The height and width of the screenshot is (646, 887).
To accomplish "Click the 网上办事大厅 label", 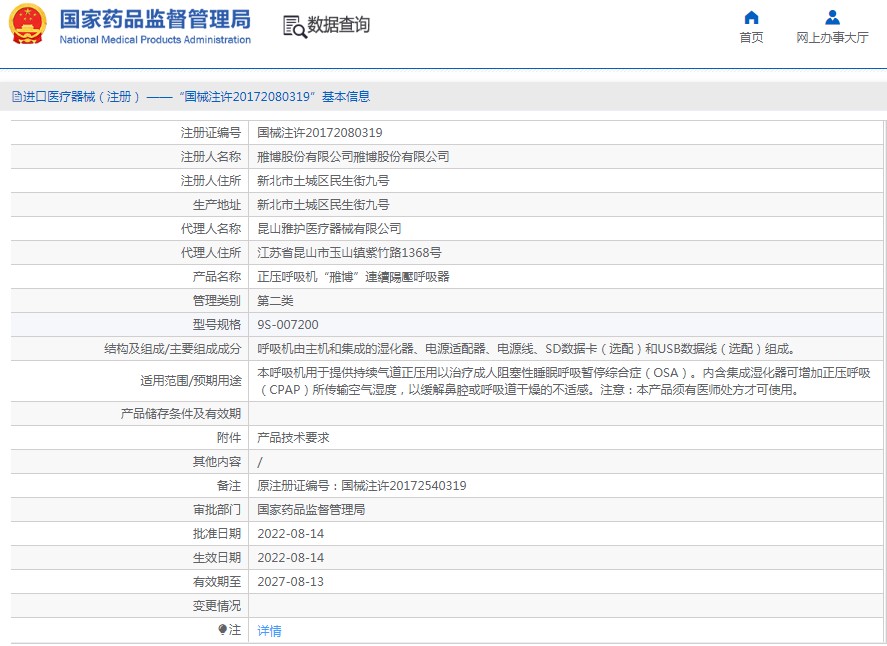I will click(x=832, y=37).
